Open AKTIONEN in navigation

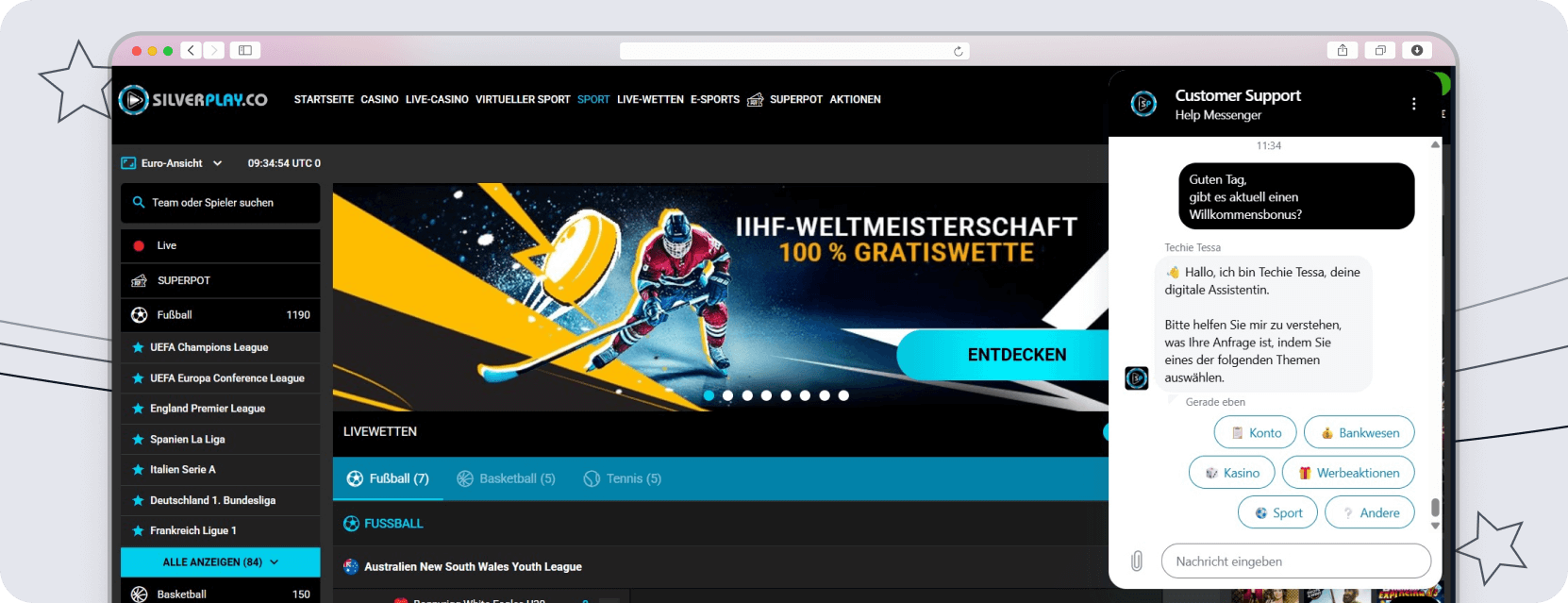click(x=855, y=99)
